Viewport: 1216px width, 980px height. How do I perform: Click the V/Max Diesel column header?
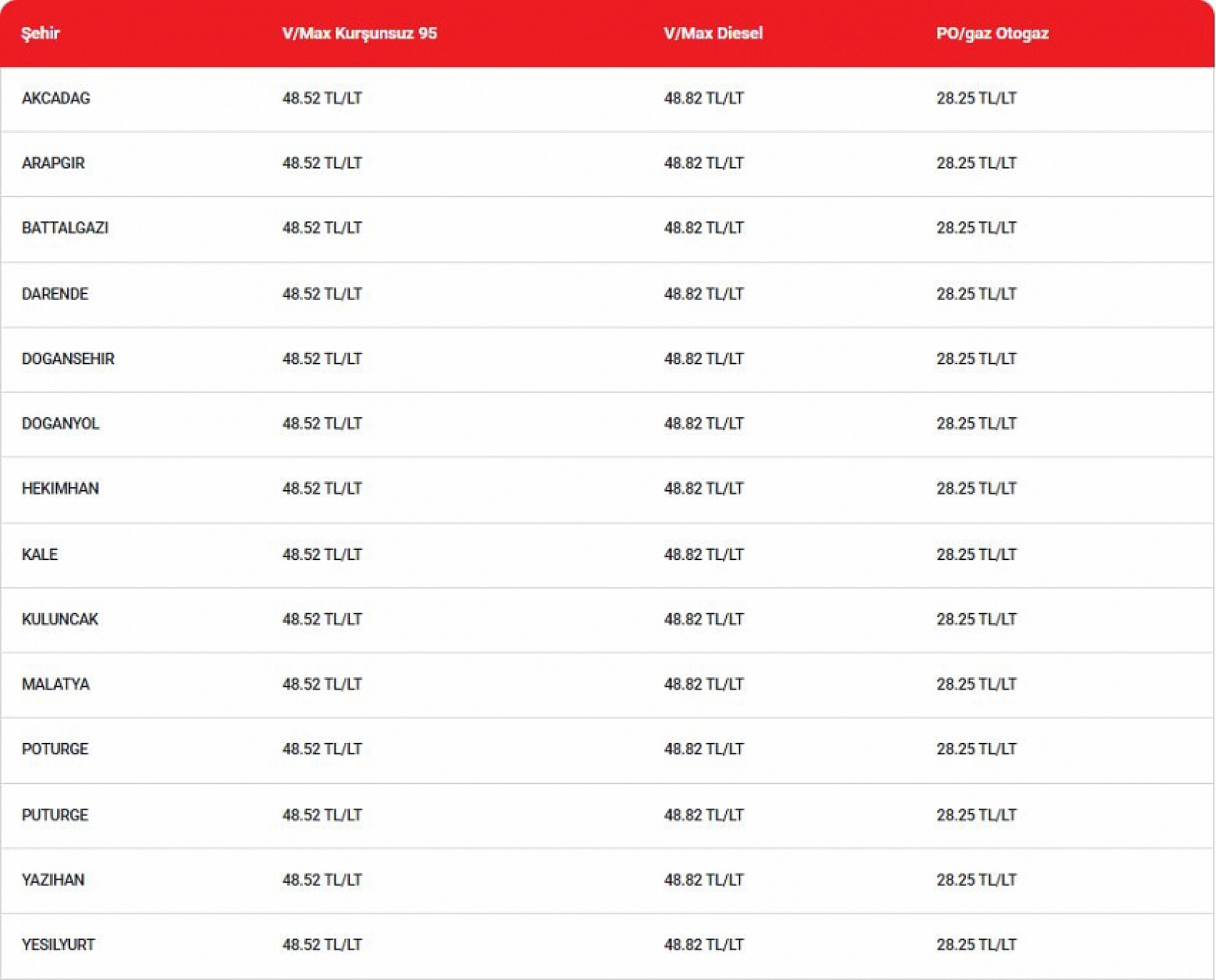click(x=713, y=33)
